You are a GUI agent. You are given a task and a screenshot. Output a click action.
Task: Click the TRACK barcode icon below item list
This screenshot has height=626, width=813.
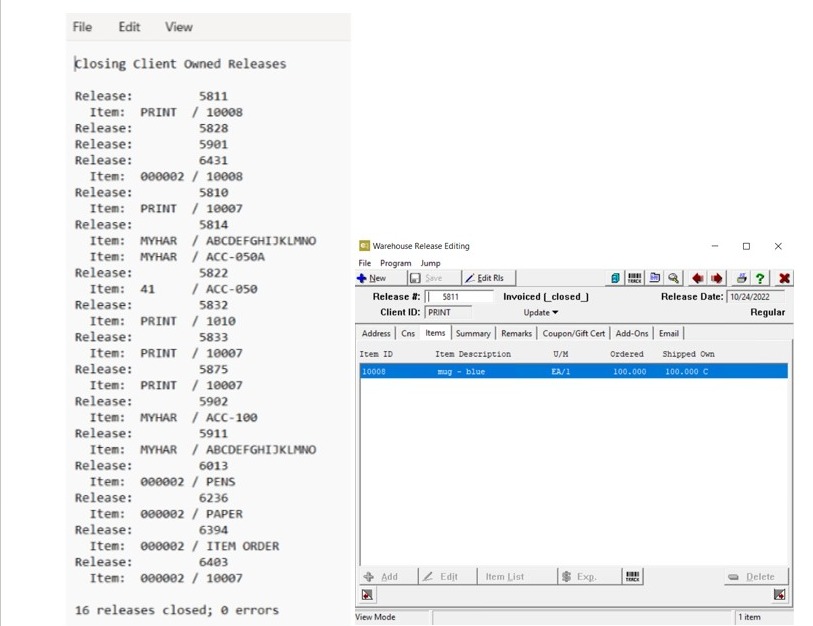tap(633, 576)
